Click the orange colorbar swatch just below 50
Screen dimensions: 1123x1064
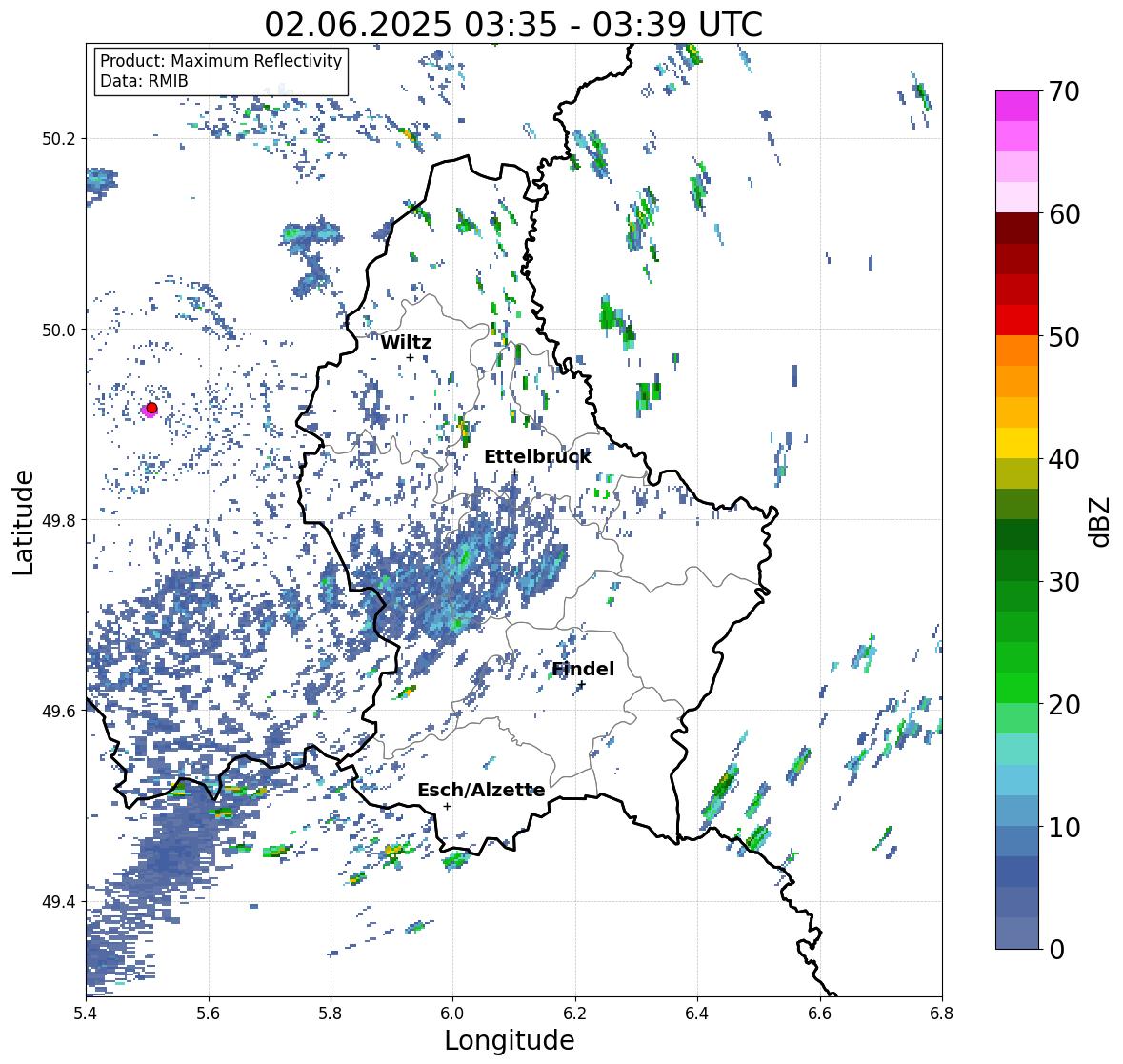click(x=1017, y=351)
